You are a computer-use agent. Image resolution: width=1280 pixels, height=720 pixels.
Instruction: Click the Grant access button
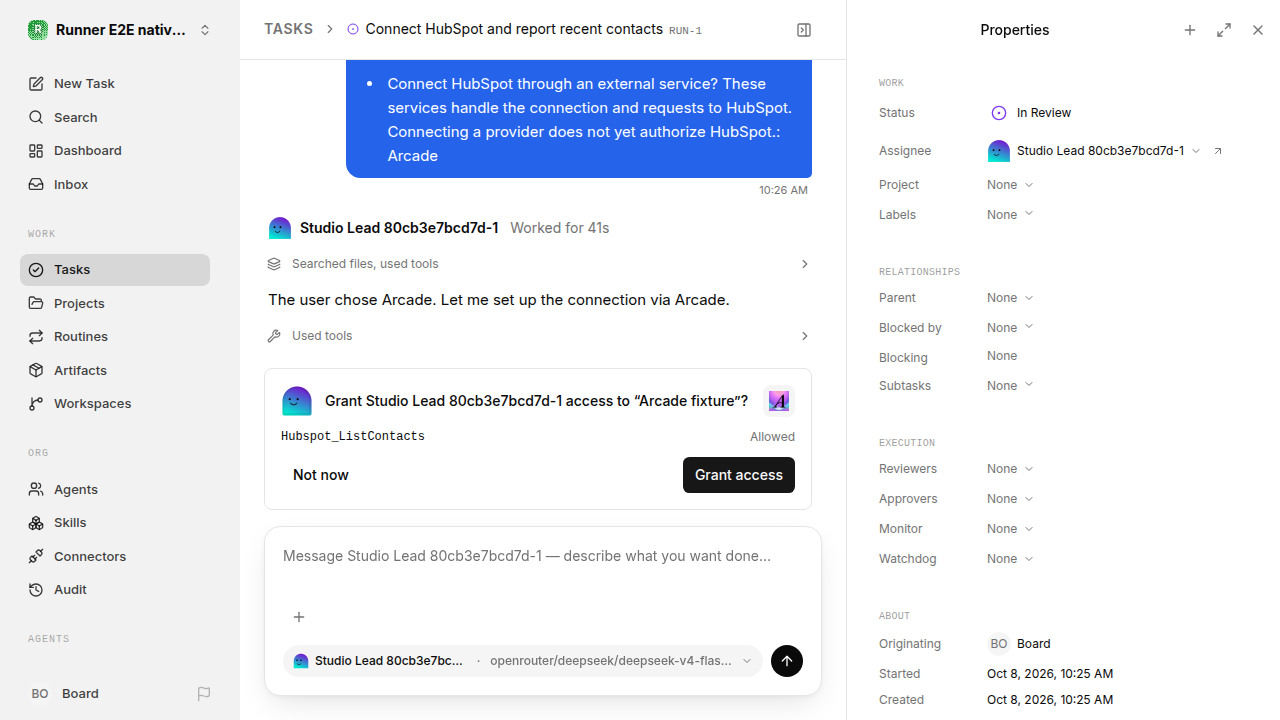739,475
